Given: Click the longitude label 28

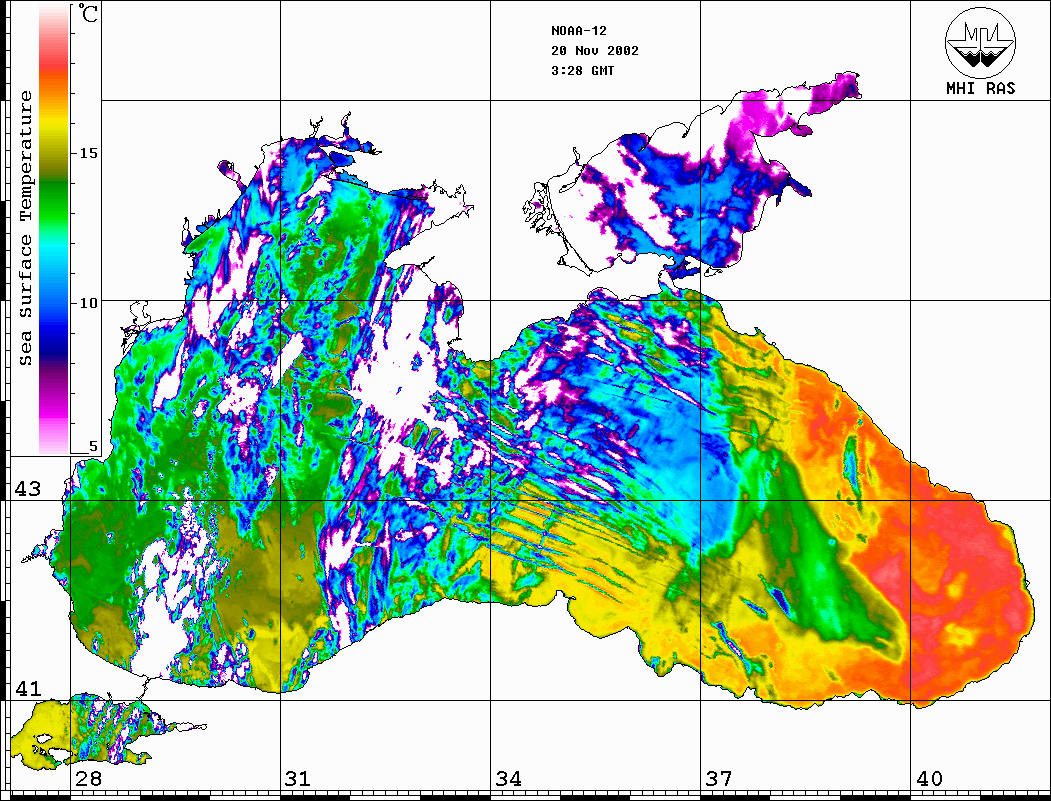Looking at the screenshot, I should [88, 778].
